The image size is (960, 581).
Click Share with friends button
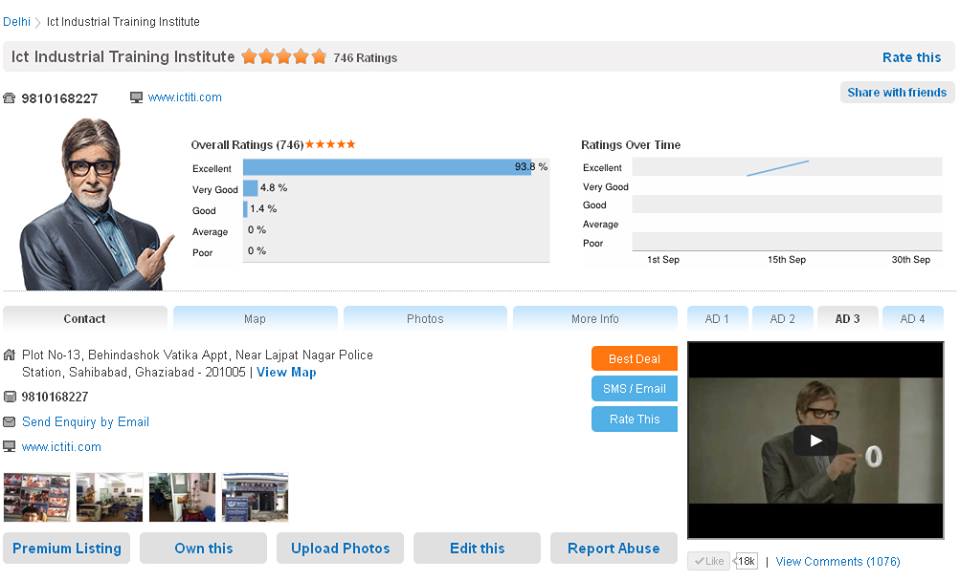click(897, 92)
